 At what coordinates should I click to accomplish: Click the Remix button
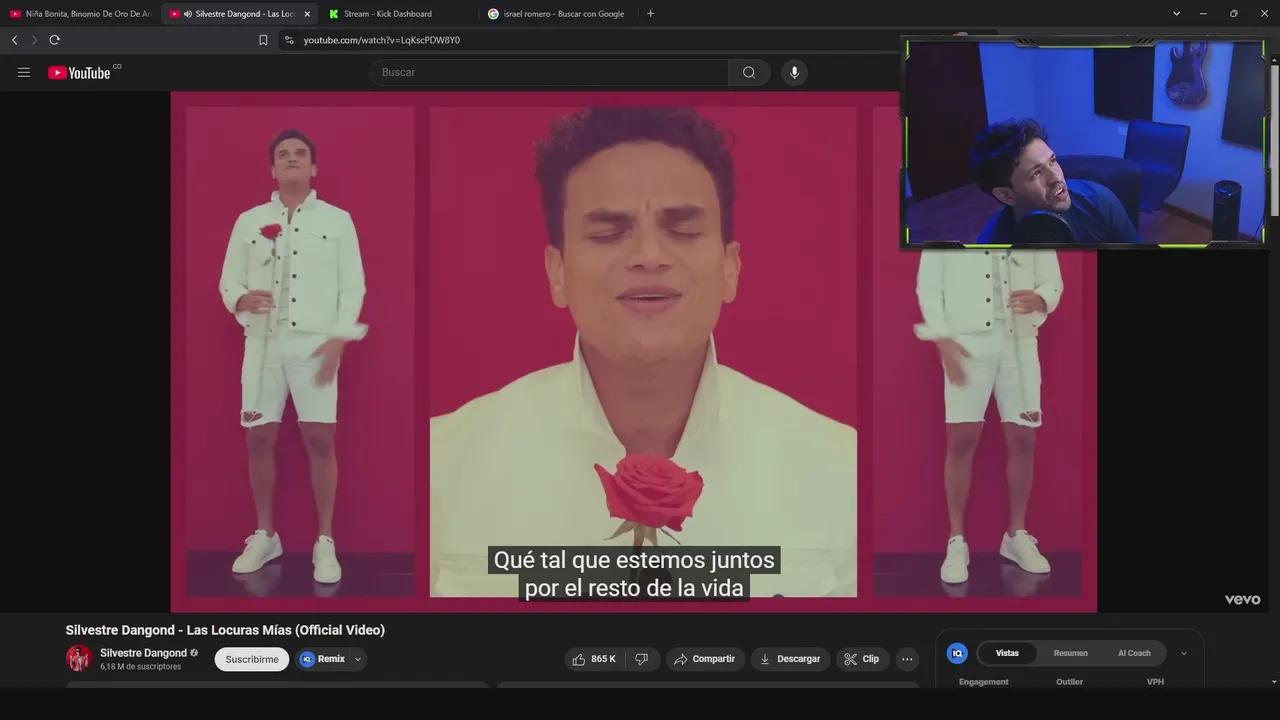[323, 659]
